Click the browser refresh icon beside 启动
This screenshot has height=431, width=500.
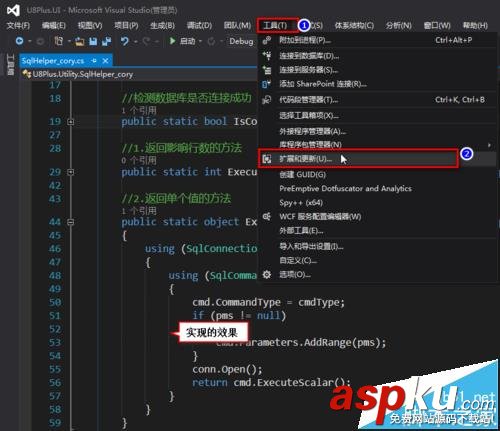(x=211, y=41)
